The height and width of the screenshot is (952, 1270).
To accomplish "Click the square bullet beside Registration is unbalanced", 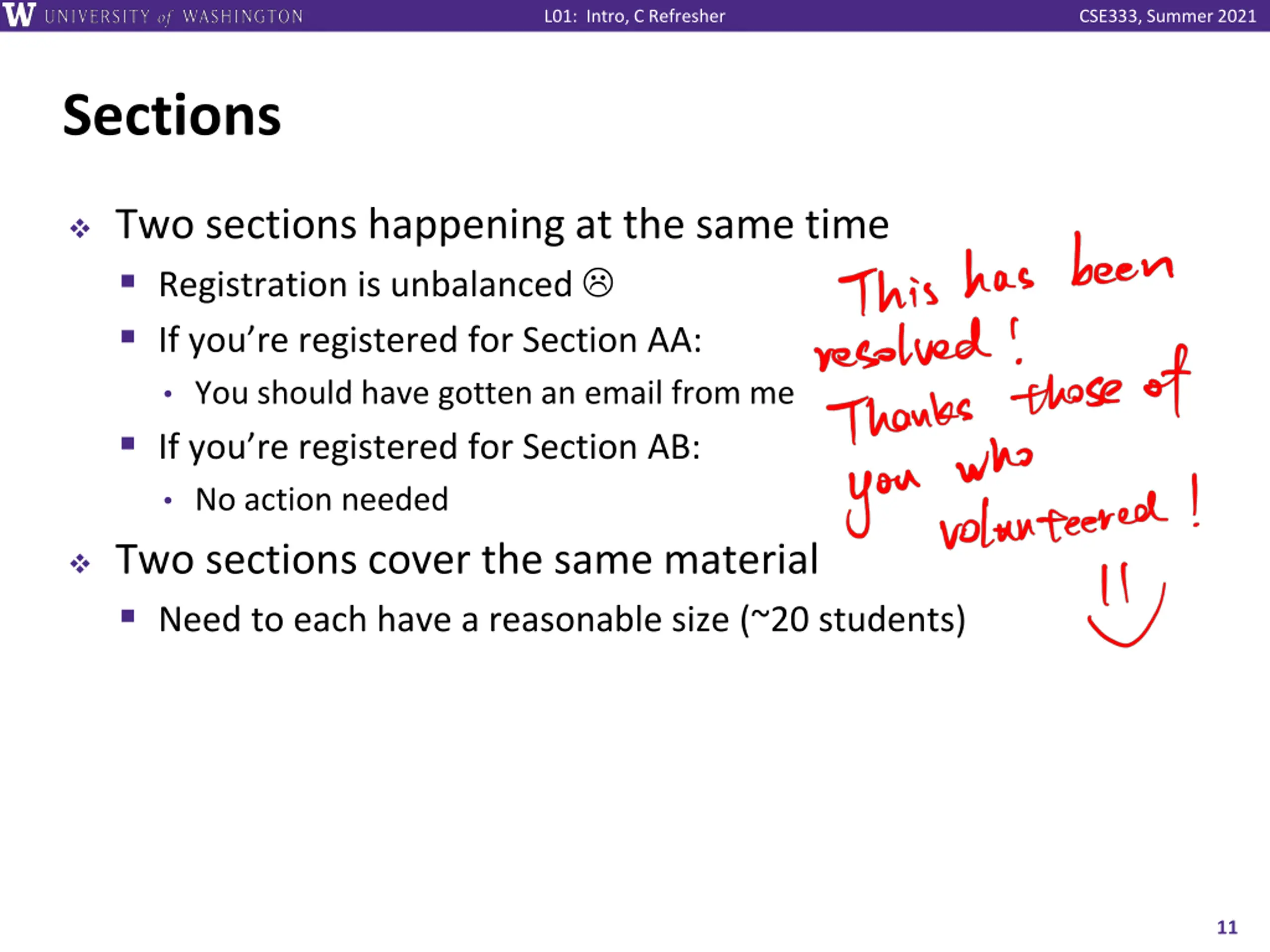I will click(127, 281).
